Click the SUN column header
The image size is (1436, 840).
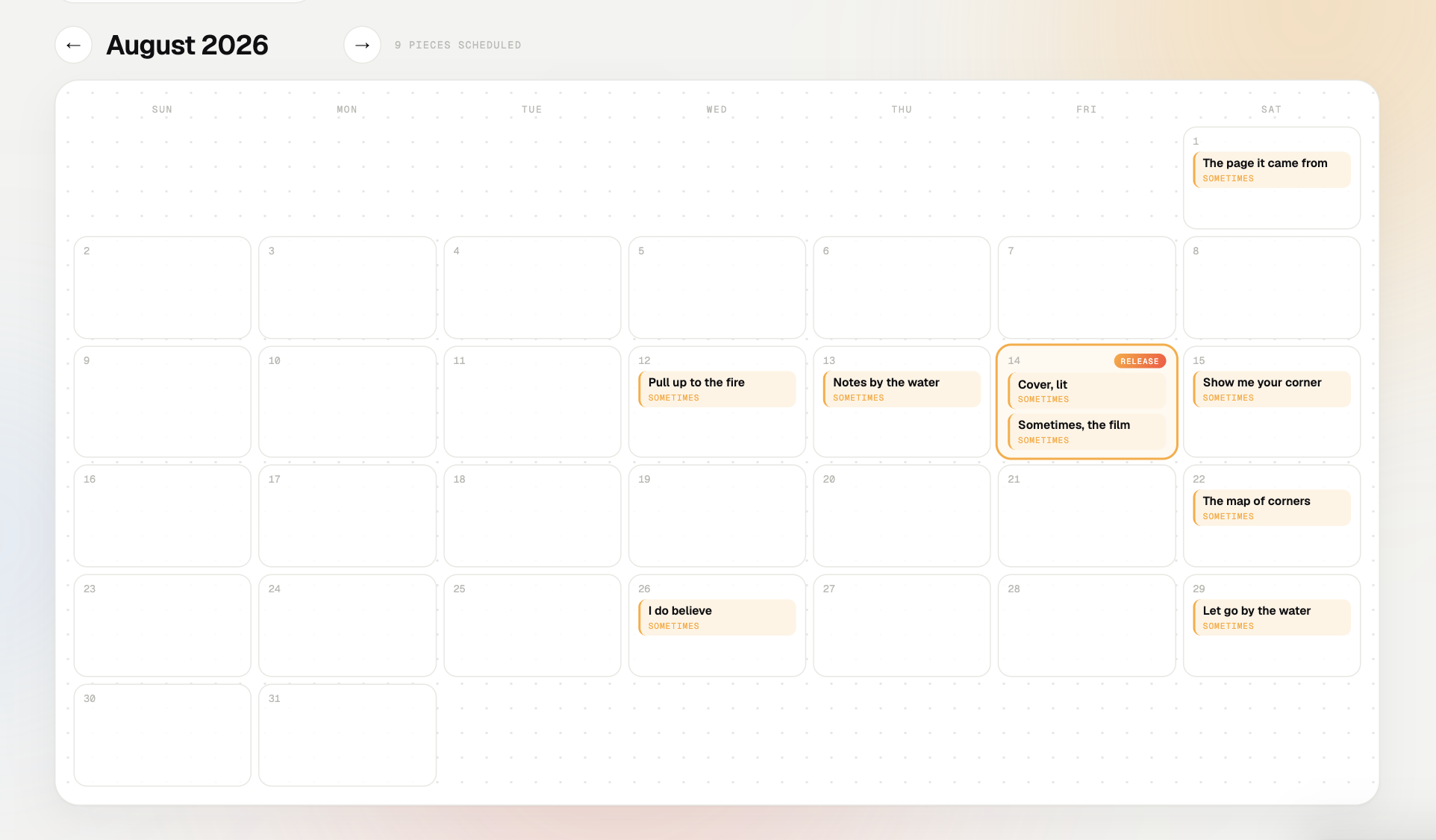coord(162,110)
